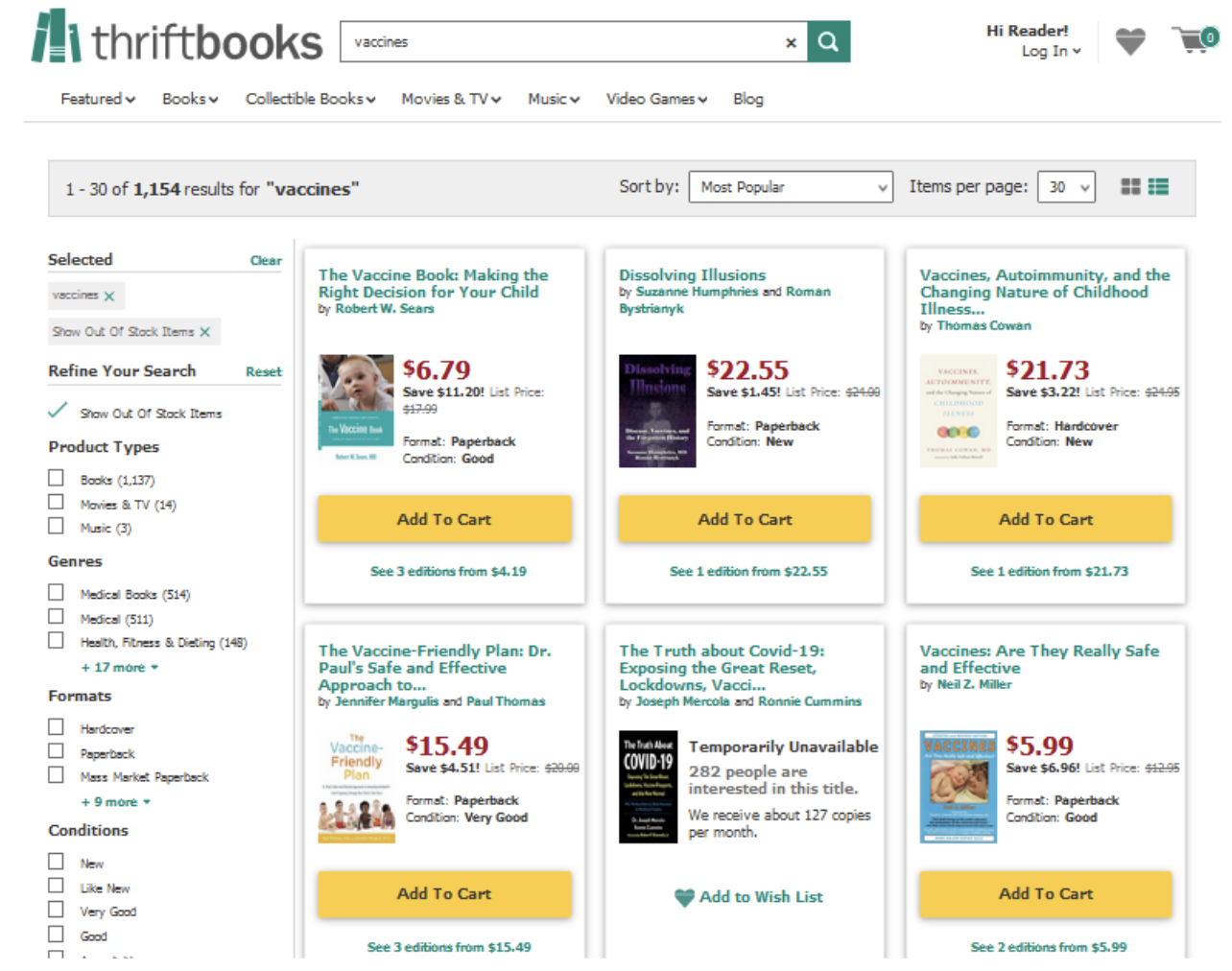Open the shopping cart icon
Viewport: 1232px width, 971px height.
[1195, 40]
